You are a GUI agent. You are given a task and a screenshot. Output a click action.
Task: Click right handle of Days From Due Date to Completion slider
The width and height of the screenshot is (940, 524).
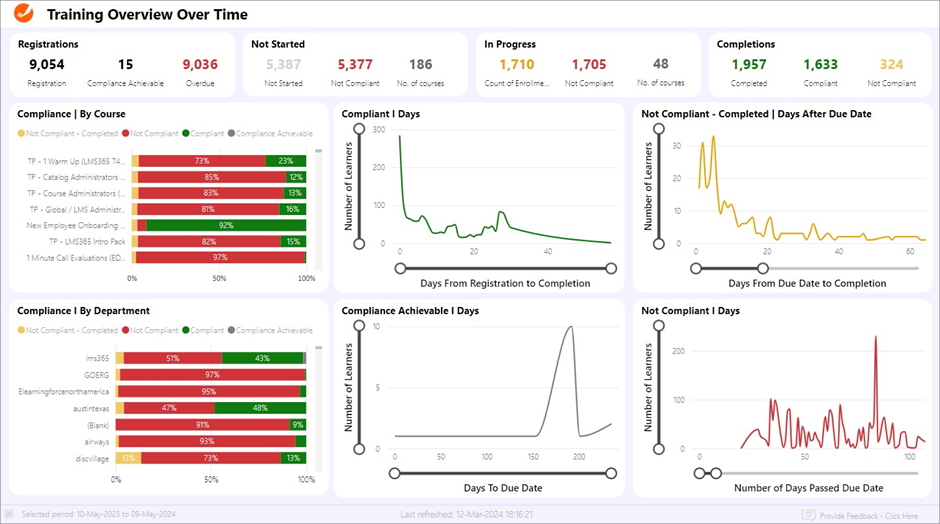click(763, 268)
